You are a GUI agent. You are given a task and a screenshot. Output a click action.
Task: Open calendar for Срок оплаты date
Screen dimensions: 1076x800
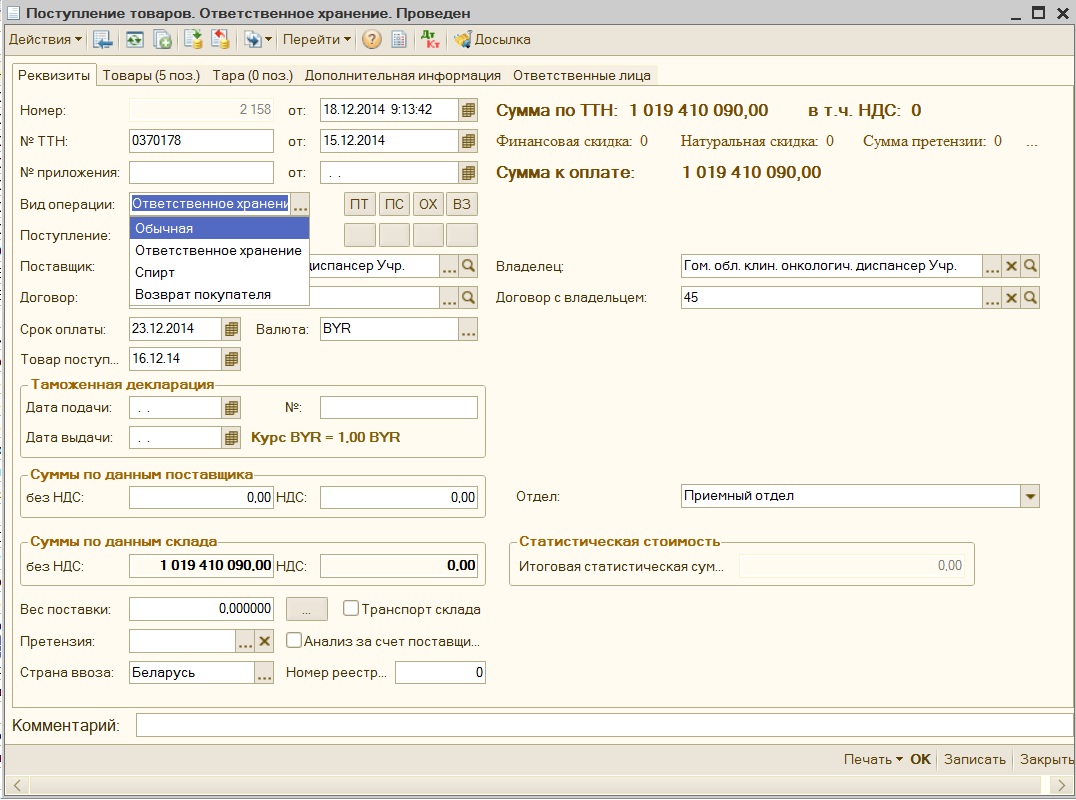tap(231, 329)
